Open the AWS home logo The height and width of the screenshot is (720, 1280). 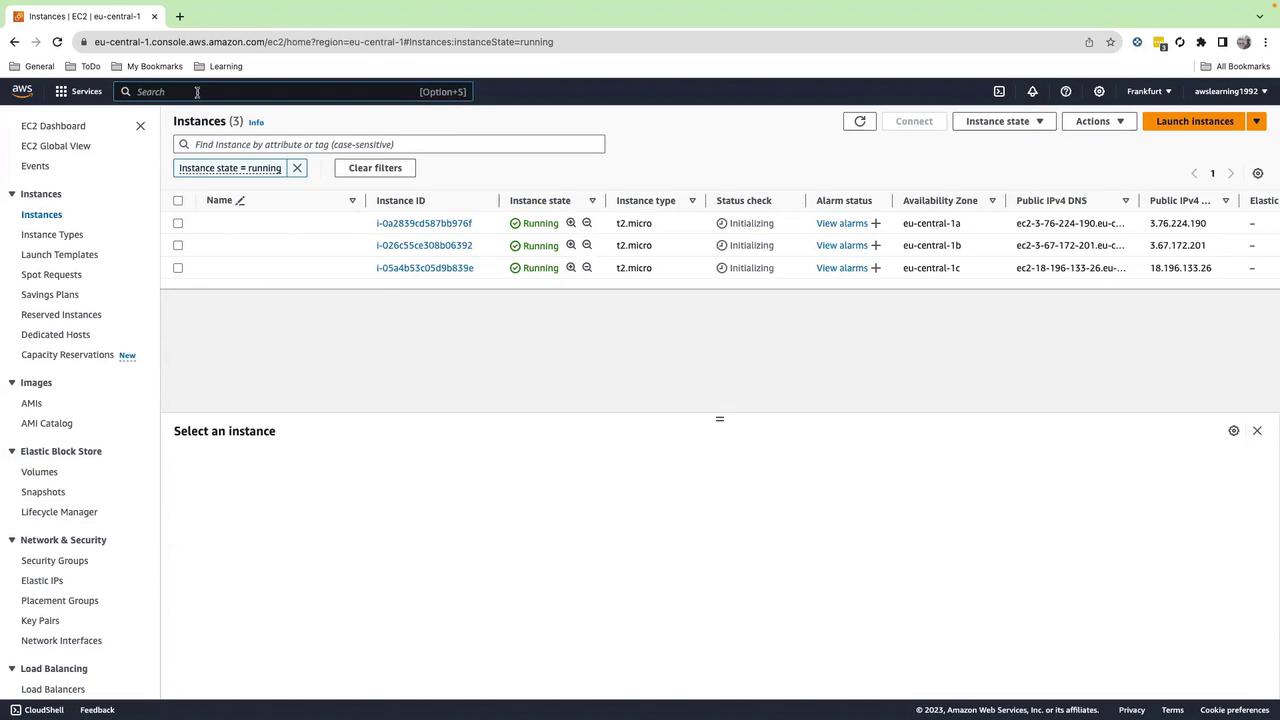click(x=22, y=91)
